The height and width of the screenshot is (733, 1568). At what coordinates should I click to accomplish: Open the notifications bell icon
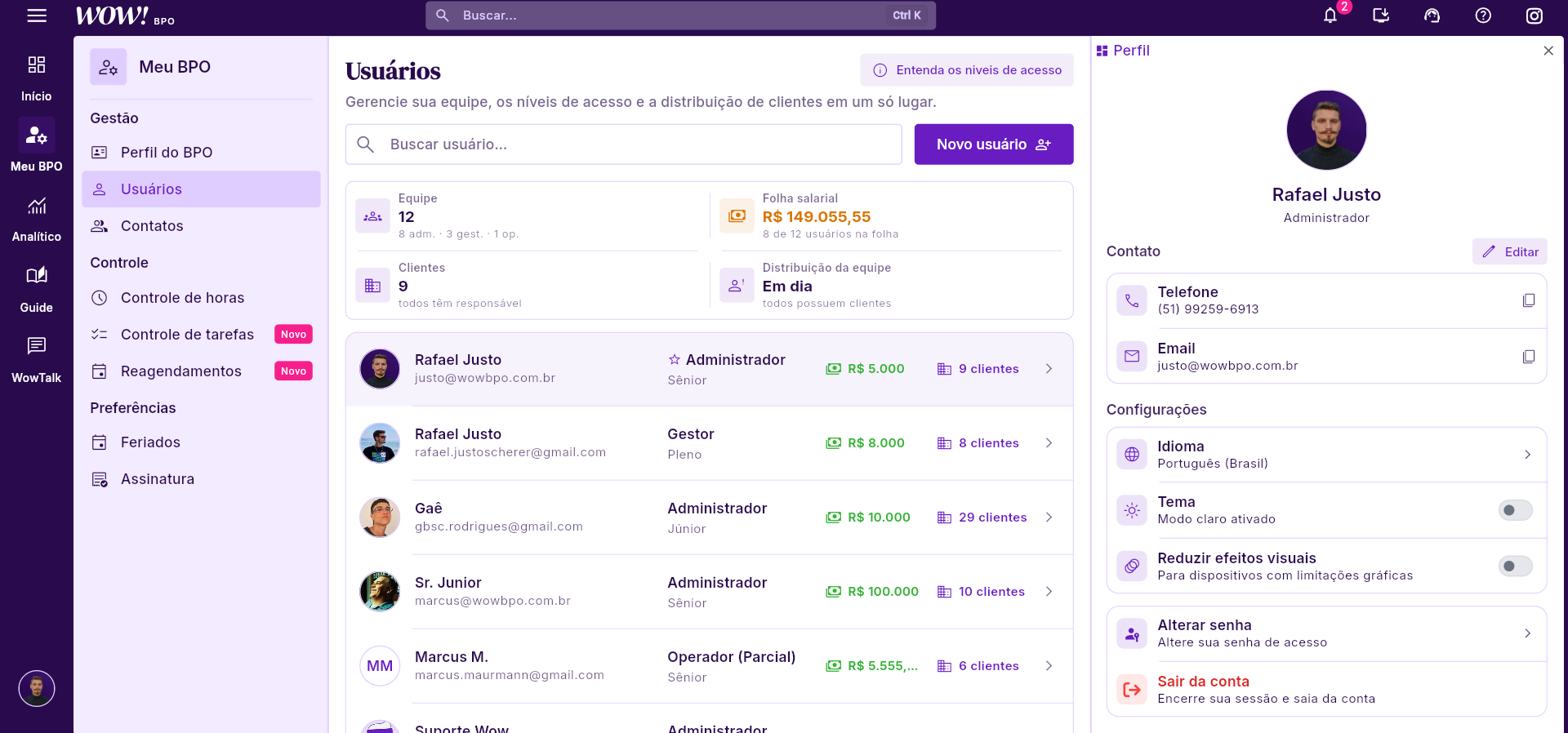coord(1330,16)
